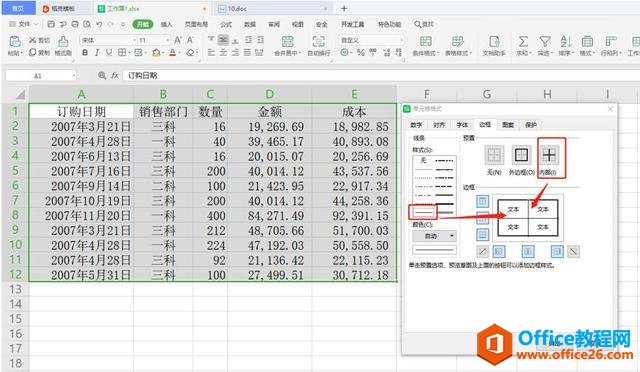The height and width of the screenshot is (372, 640).
Task: Click the plus new tab button
Action: (x=344, y=8)
